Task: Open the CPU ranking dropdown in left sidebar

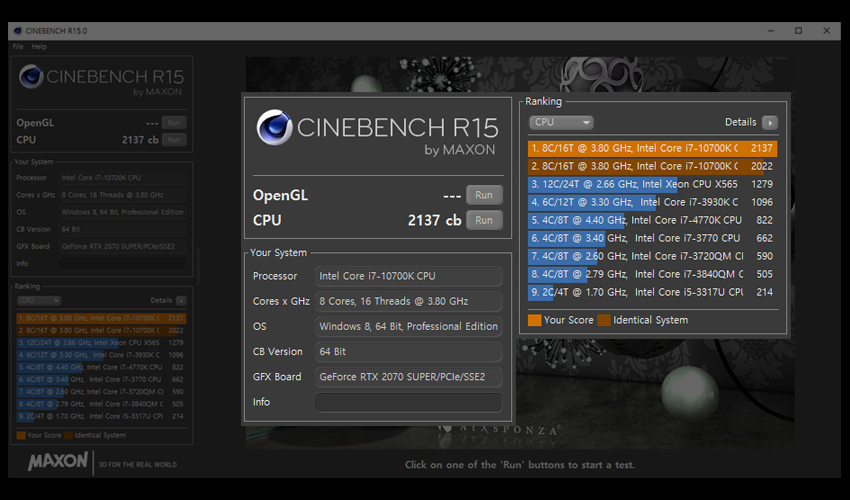Action: click(38, 300)
